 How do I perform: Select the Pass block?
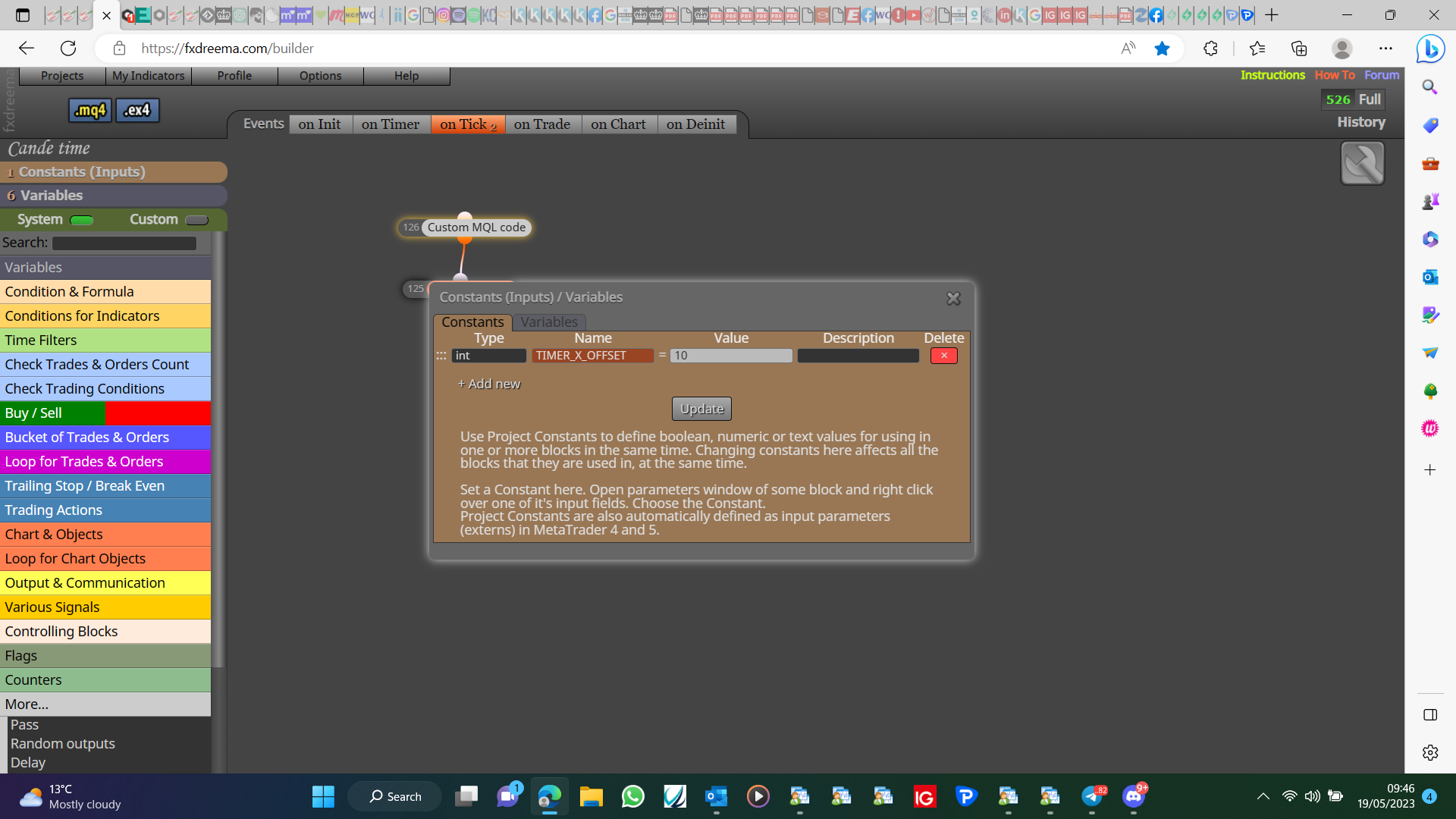[24, 725]
